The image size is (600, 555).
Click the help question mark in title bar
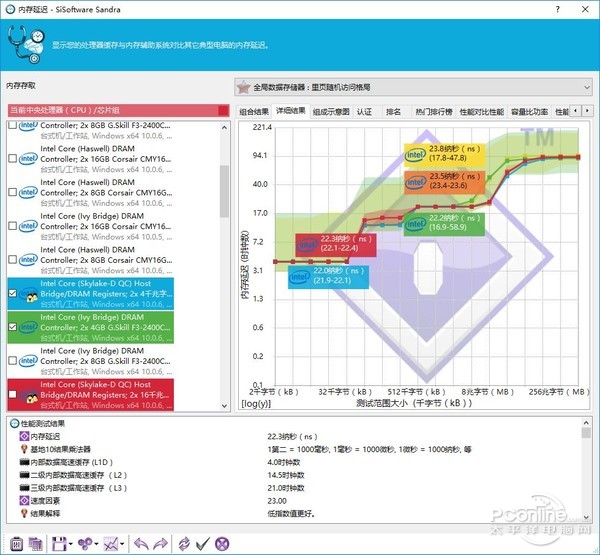[558, 9]
